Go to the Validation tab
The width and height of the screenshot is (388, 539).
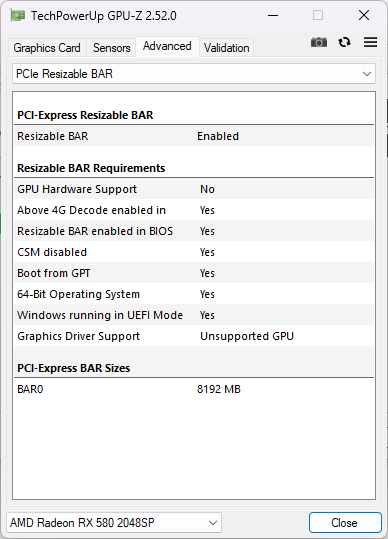point(226,48)
